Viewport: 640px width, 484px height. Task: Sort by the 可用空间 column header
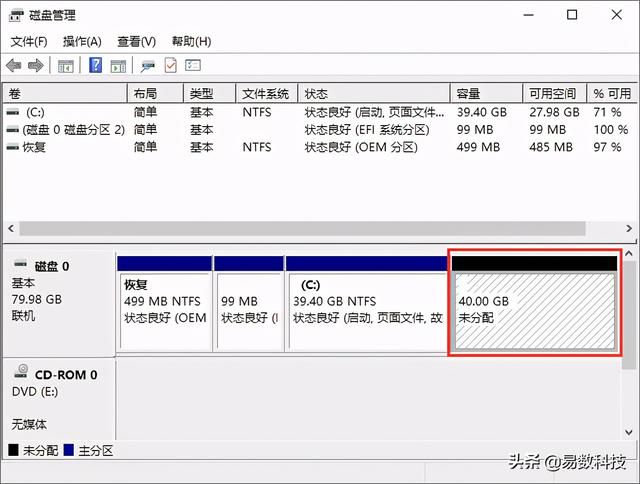point(554,93)
